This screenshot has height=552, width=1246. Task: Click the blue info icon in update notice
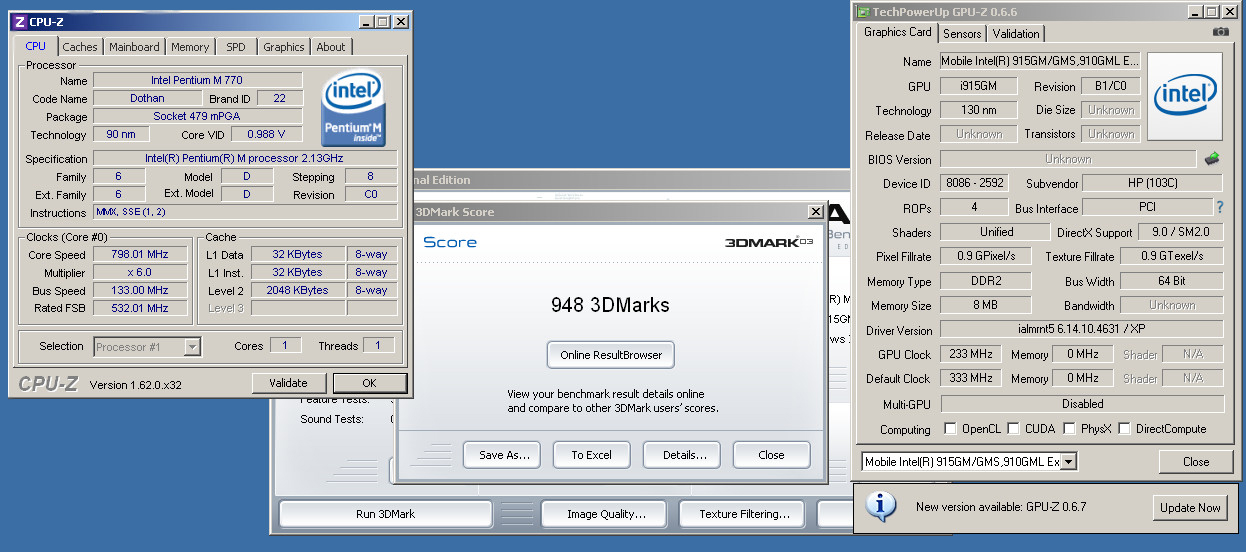tap(880, 505)
